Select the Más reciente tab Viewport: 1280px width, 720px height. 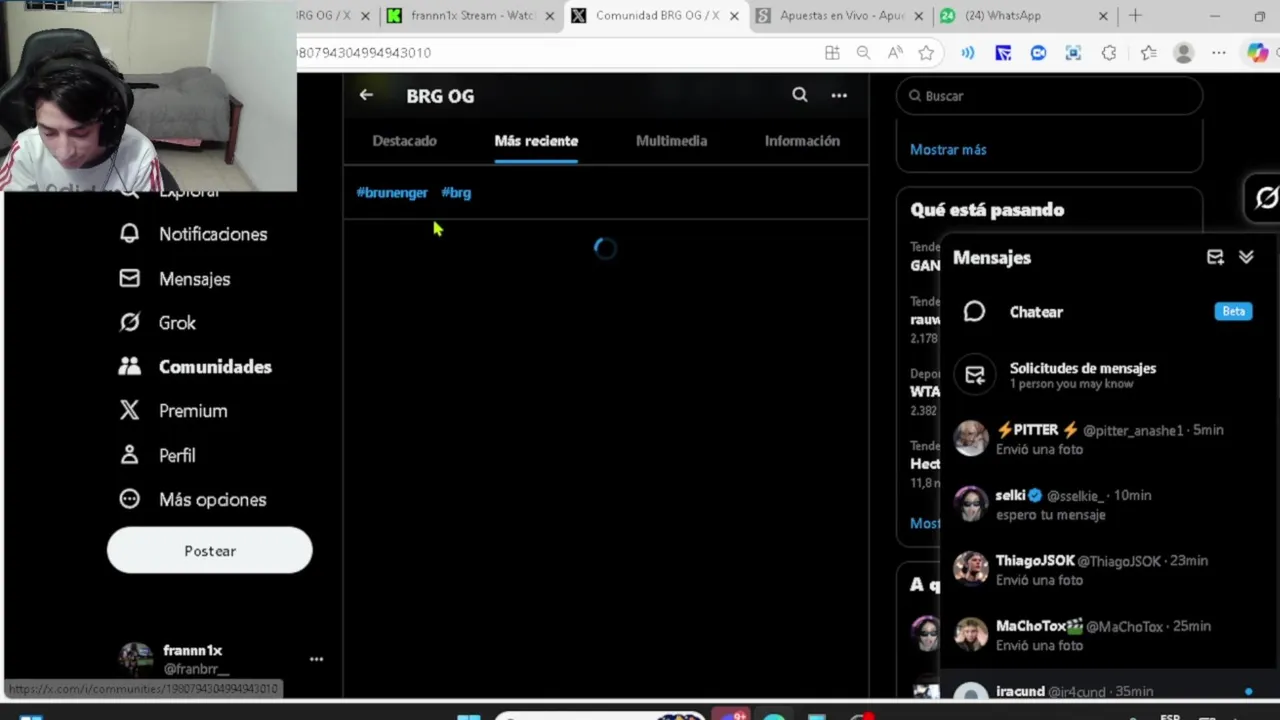click(536, 141)
